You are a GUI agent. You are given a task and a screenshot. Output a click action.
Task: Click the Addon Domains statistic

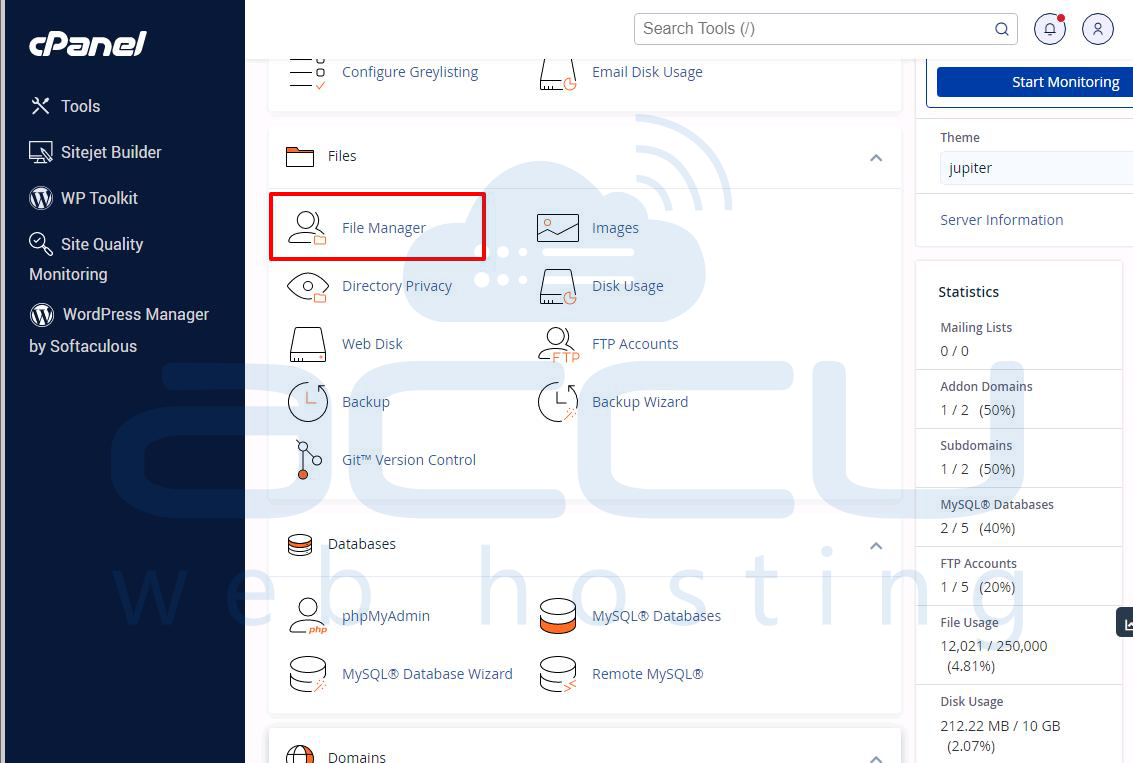pyautogui.click(x=1018, y=399)
